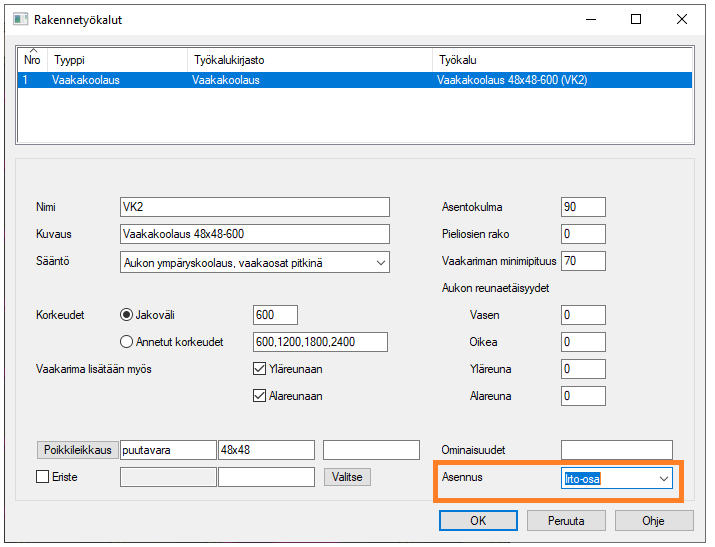Image resolution: width=715 pixels, height=547 pixels.
Task: Open help with the Ohje button
Action: 653,520
